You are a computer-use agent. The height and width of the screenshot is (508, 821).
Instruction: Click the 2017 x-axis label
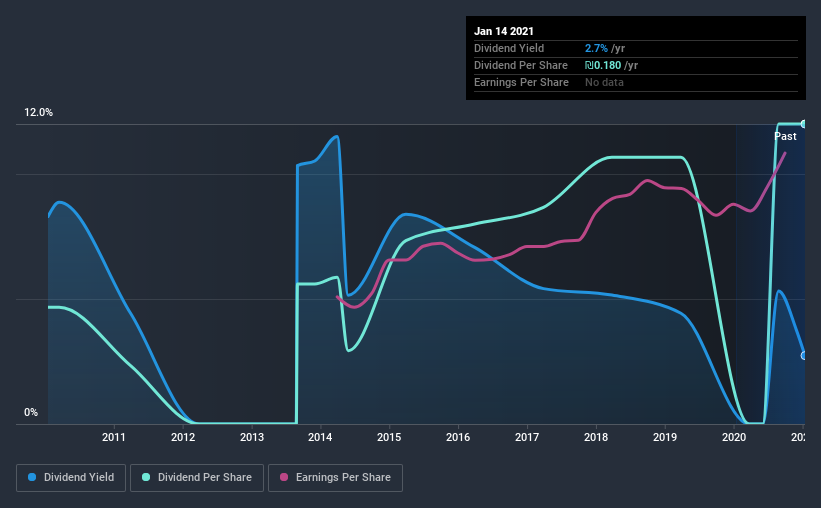pos(527,437)
